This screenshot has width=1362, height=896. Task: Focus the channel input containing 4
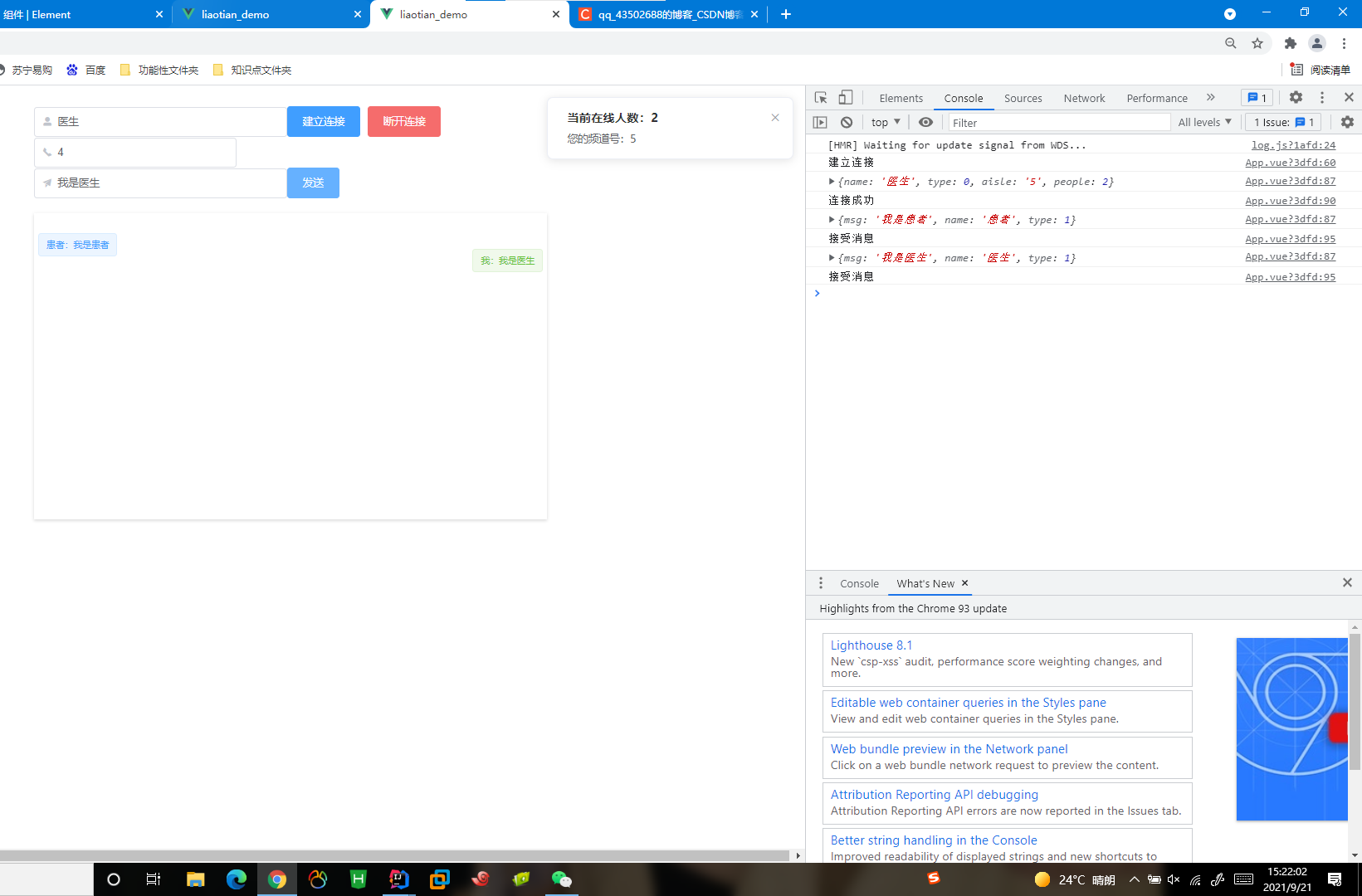point(135,152)
